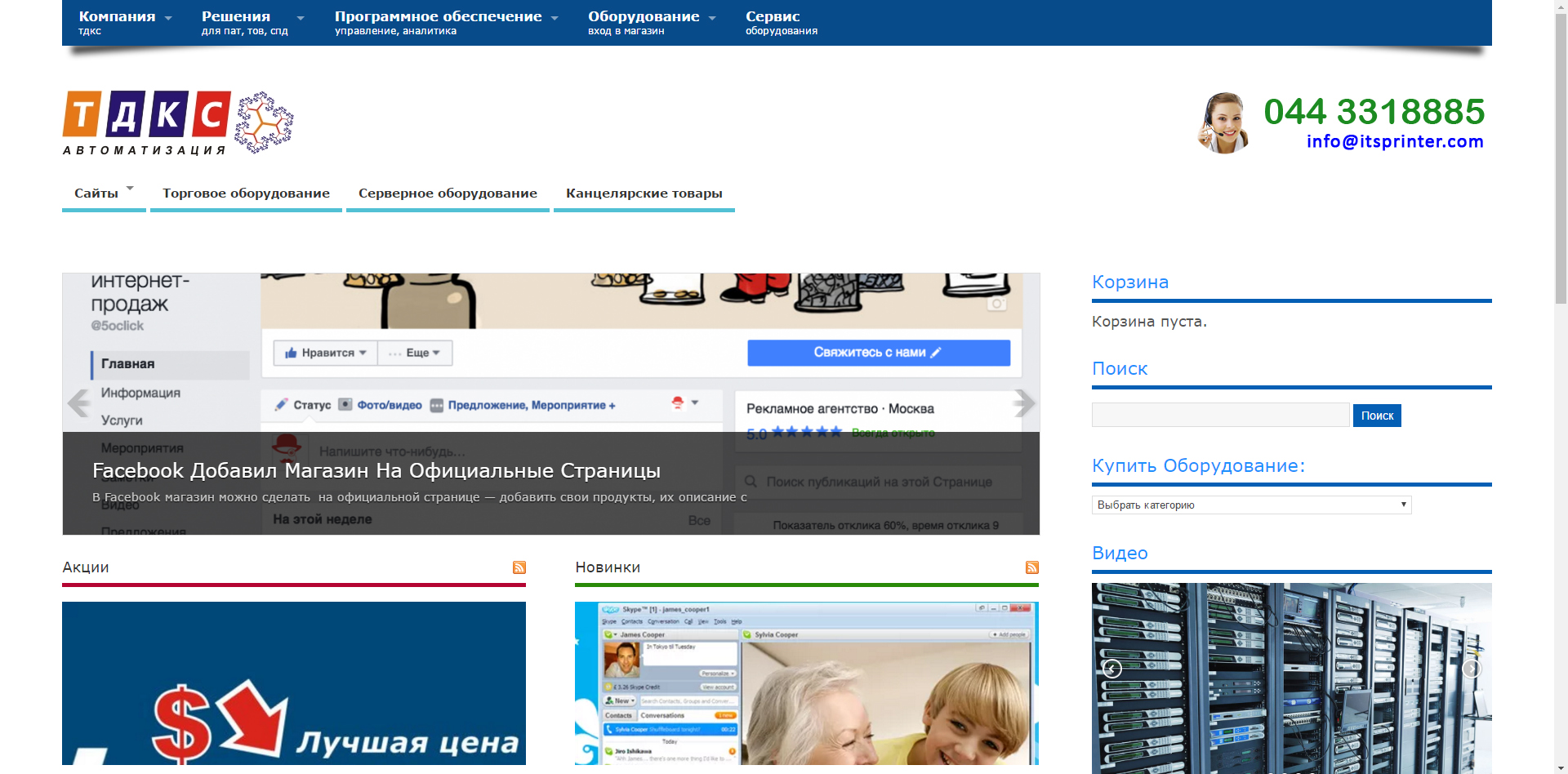Click the Поиск search button

(1377, 416)
